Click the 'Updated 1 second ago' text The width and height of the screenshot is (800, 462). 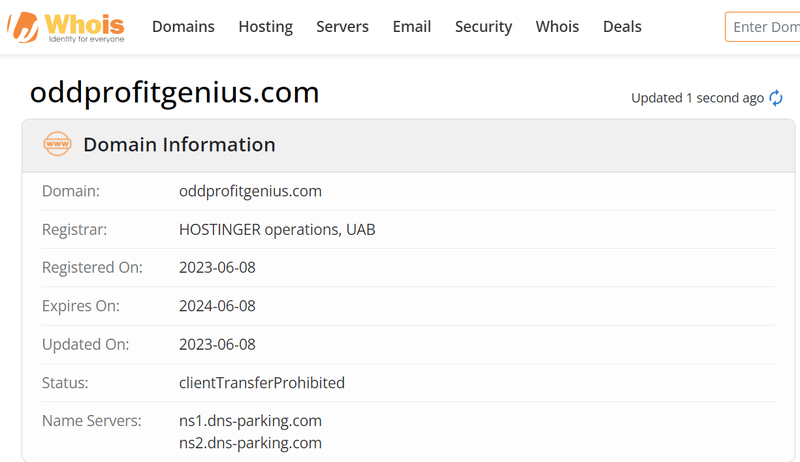point(697,98)
